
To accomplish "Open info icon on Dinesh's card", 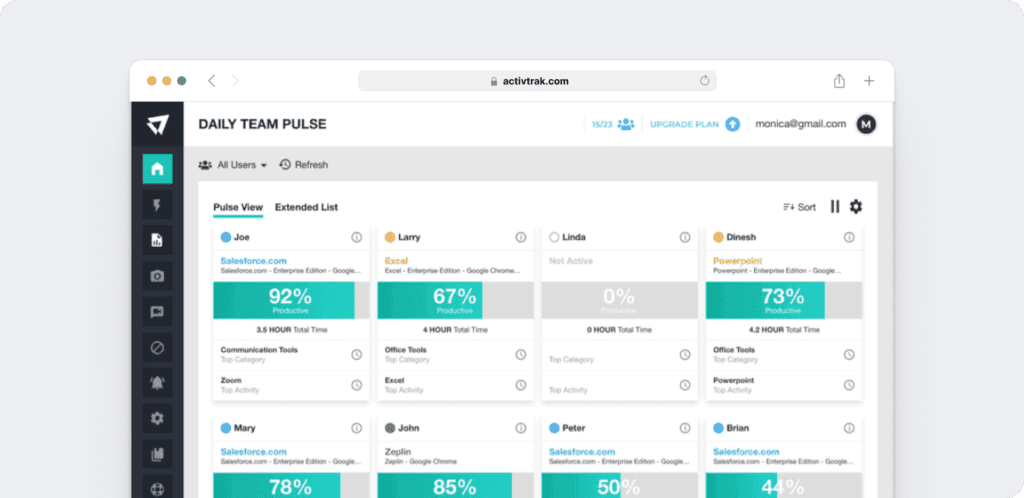I will point(849,238).
